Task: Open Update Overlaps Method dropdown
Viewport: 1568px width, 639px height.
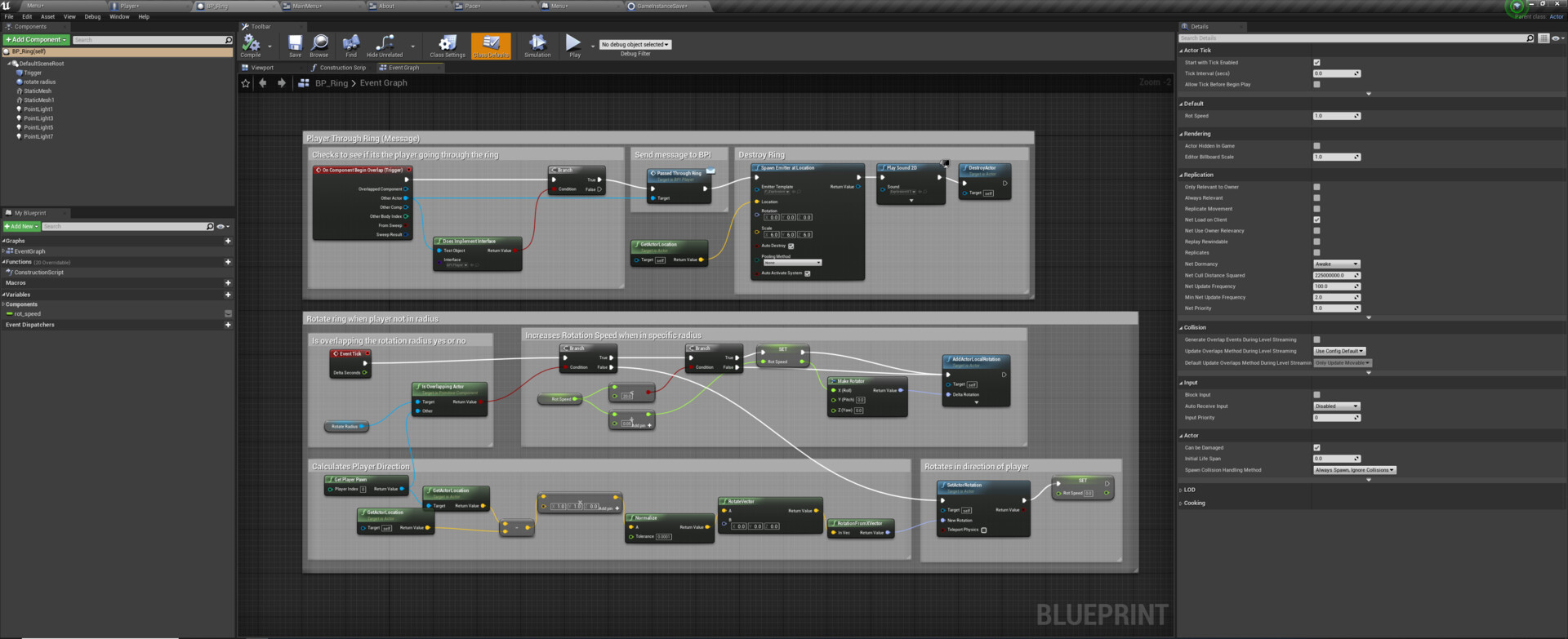Action: [1339, 351]
